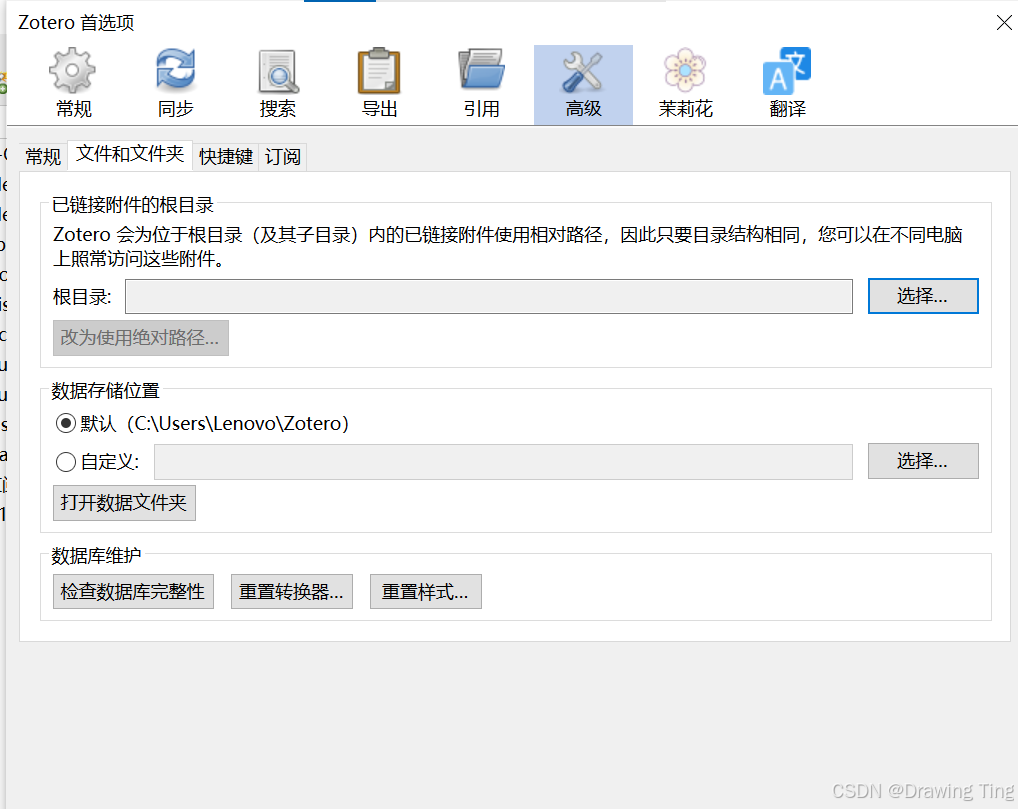Switch to the 订阅 feeds tab
This screenshot has height=809, width=1018.
point(282,156)
